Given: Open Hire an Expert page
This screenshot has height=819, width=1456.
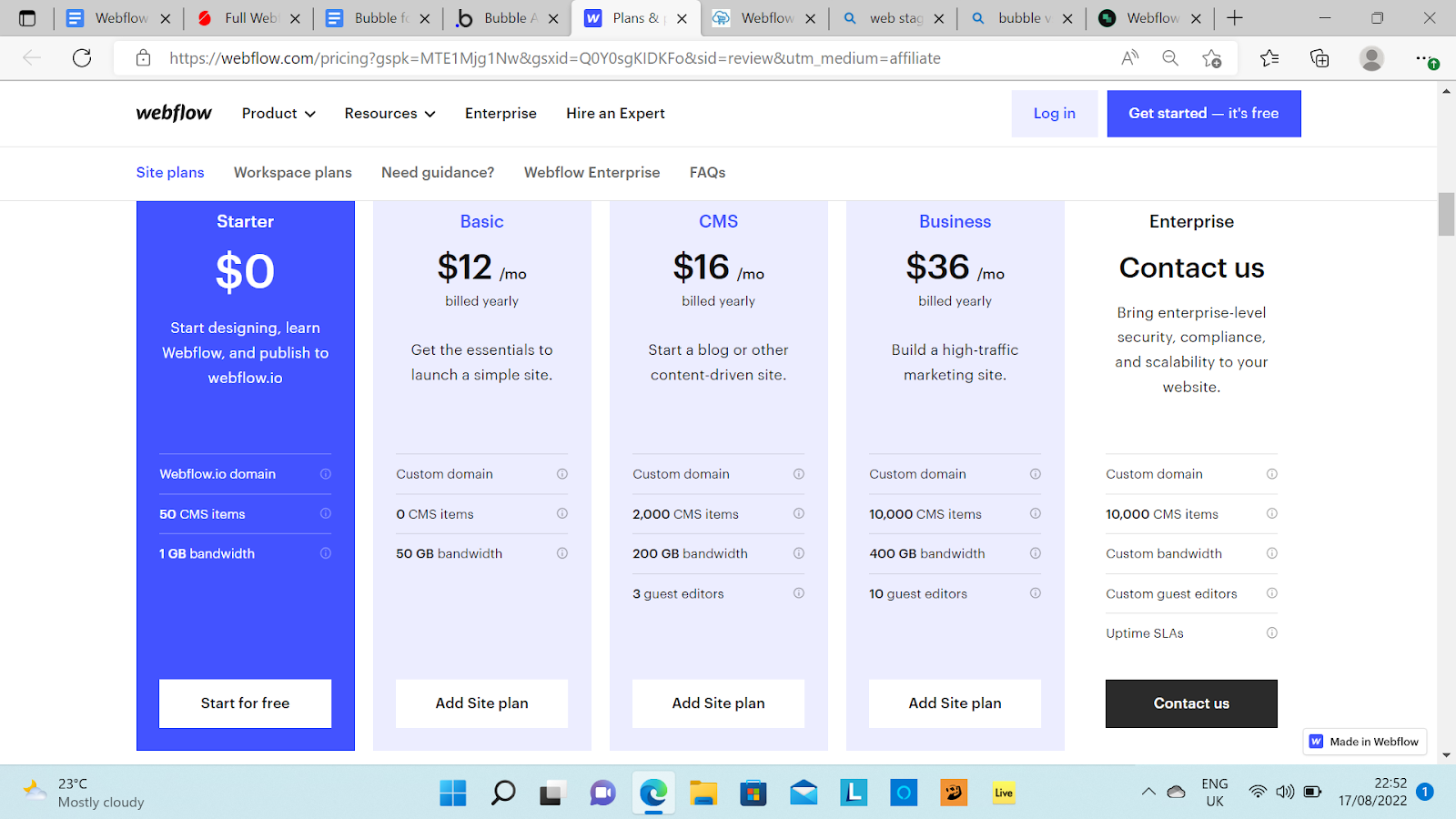Looking at the screenshot, I should point(615,114).
